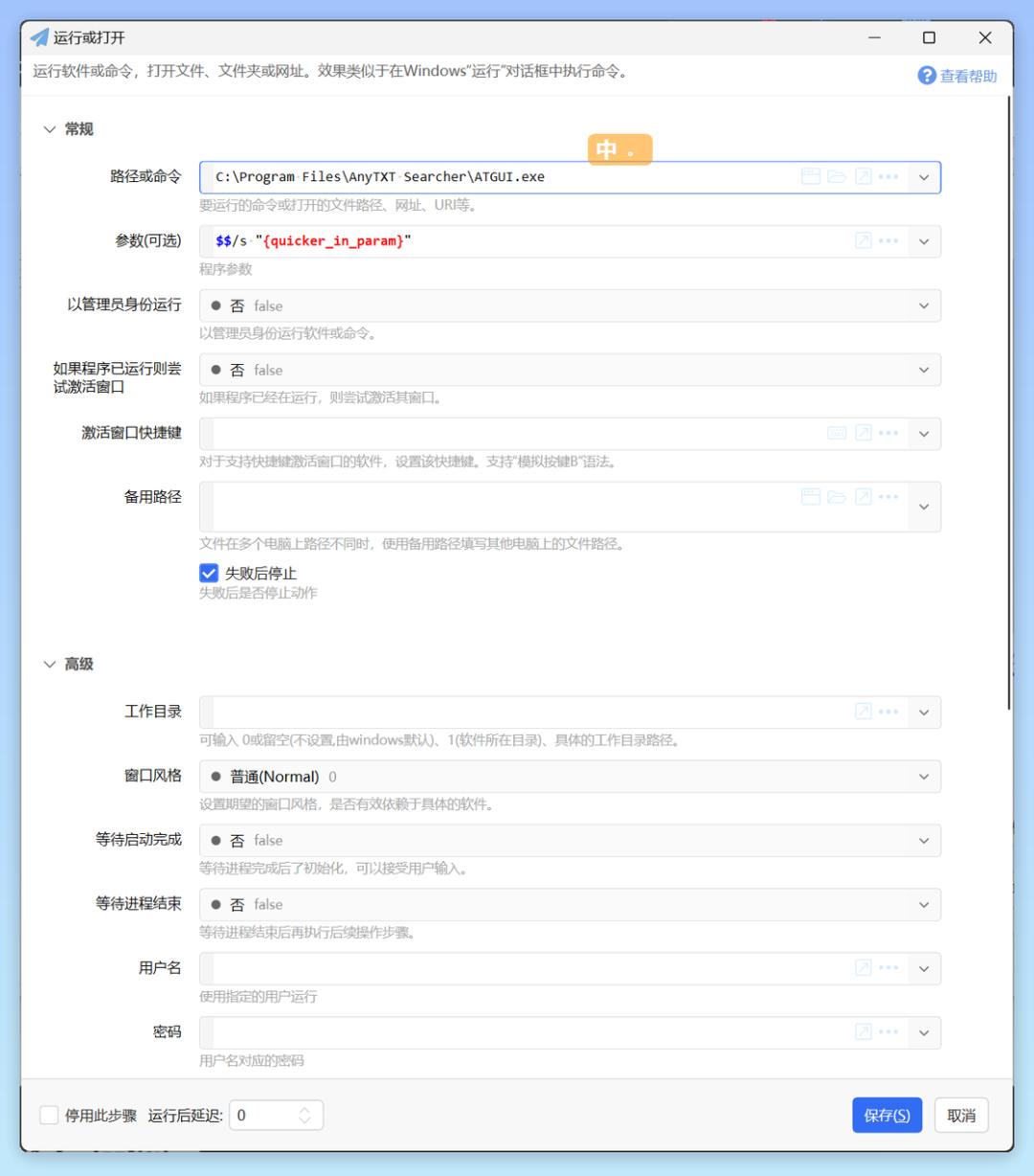Click the three-dots icon in 用户名 field

(888, 968)
